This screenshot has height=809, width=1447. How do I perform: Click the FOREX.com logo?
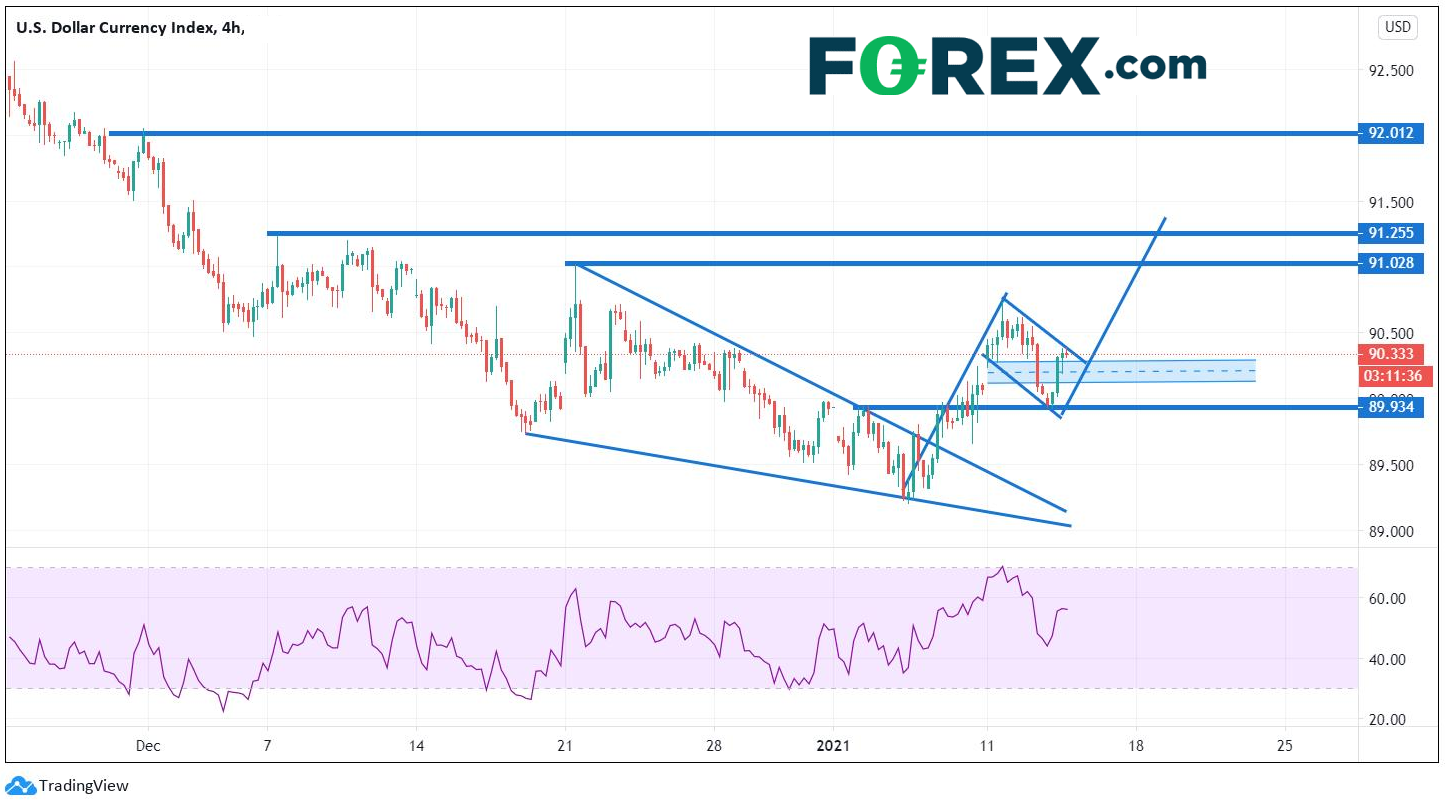1007,66
